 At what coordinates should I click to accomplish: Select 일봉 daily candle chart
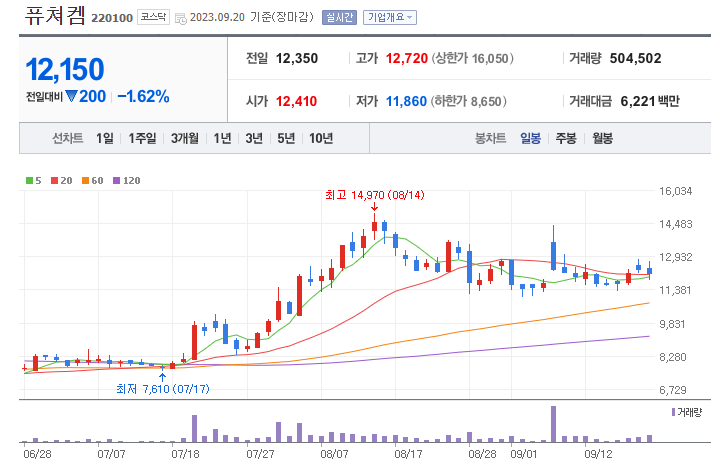tap(530, 138)
